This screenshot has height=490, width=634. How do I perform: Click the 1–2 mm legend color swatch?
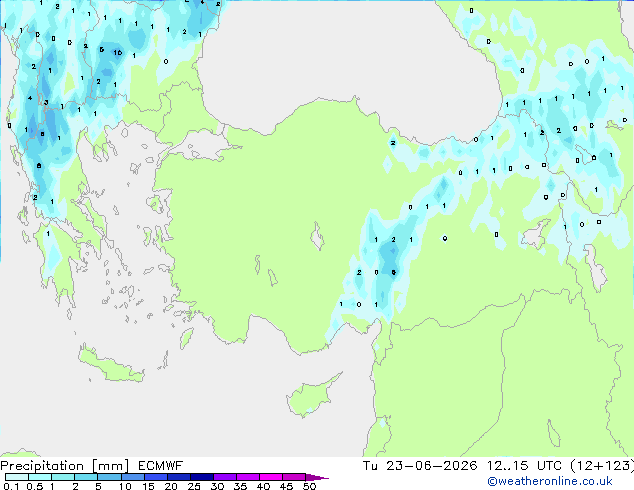coord(63,477)
